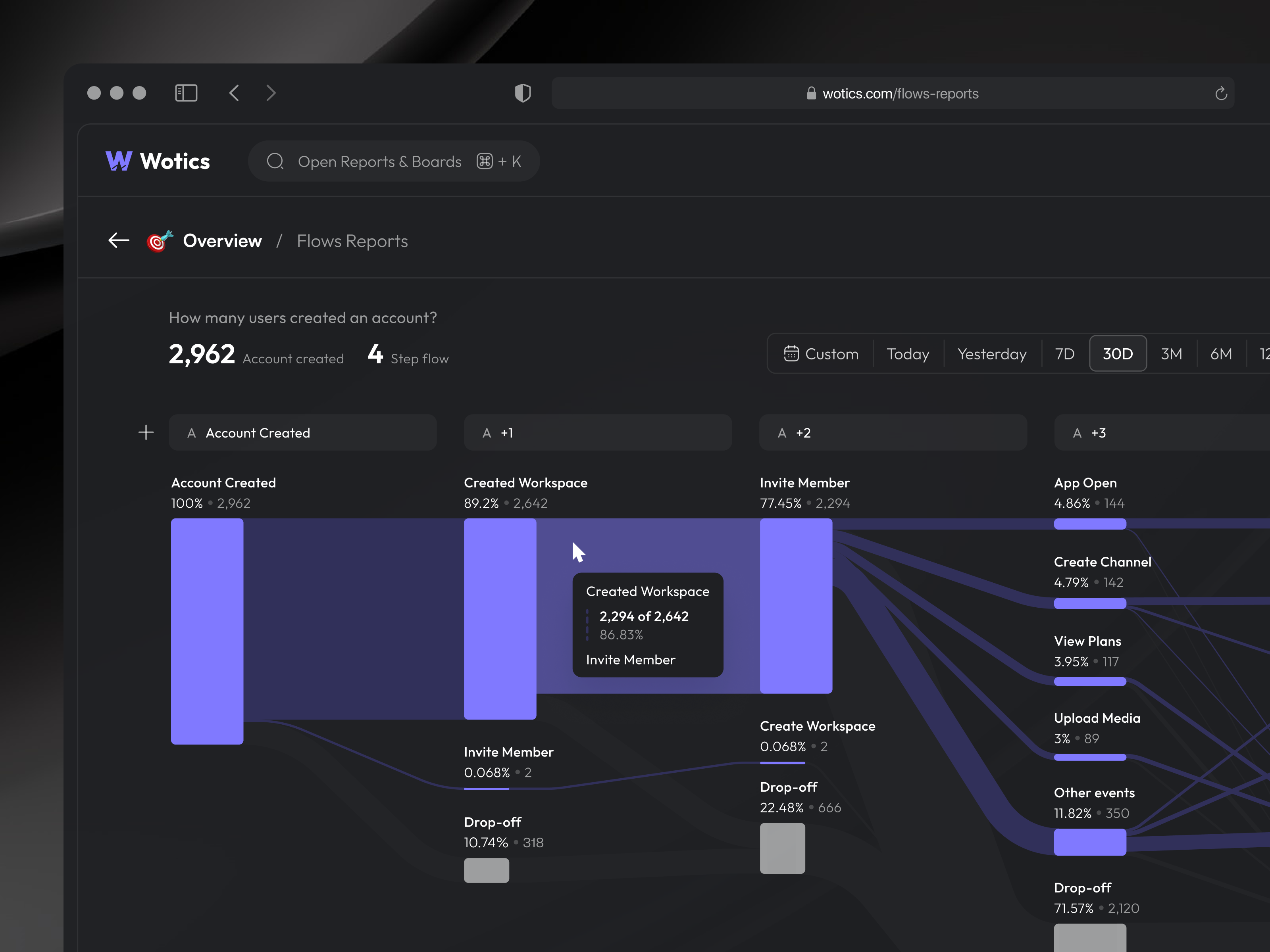Image resolution: width=1270 pixels, height=952 pixels.
Task: Open search via the magnifier icon
Action: point(275,161)
